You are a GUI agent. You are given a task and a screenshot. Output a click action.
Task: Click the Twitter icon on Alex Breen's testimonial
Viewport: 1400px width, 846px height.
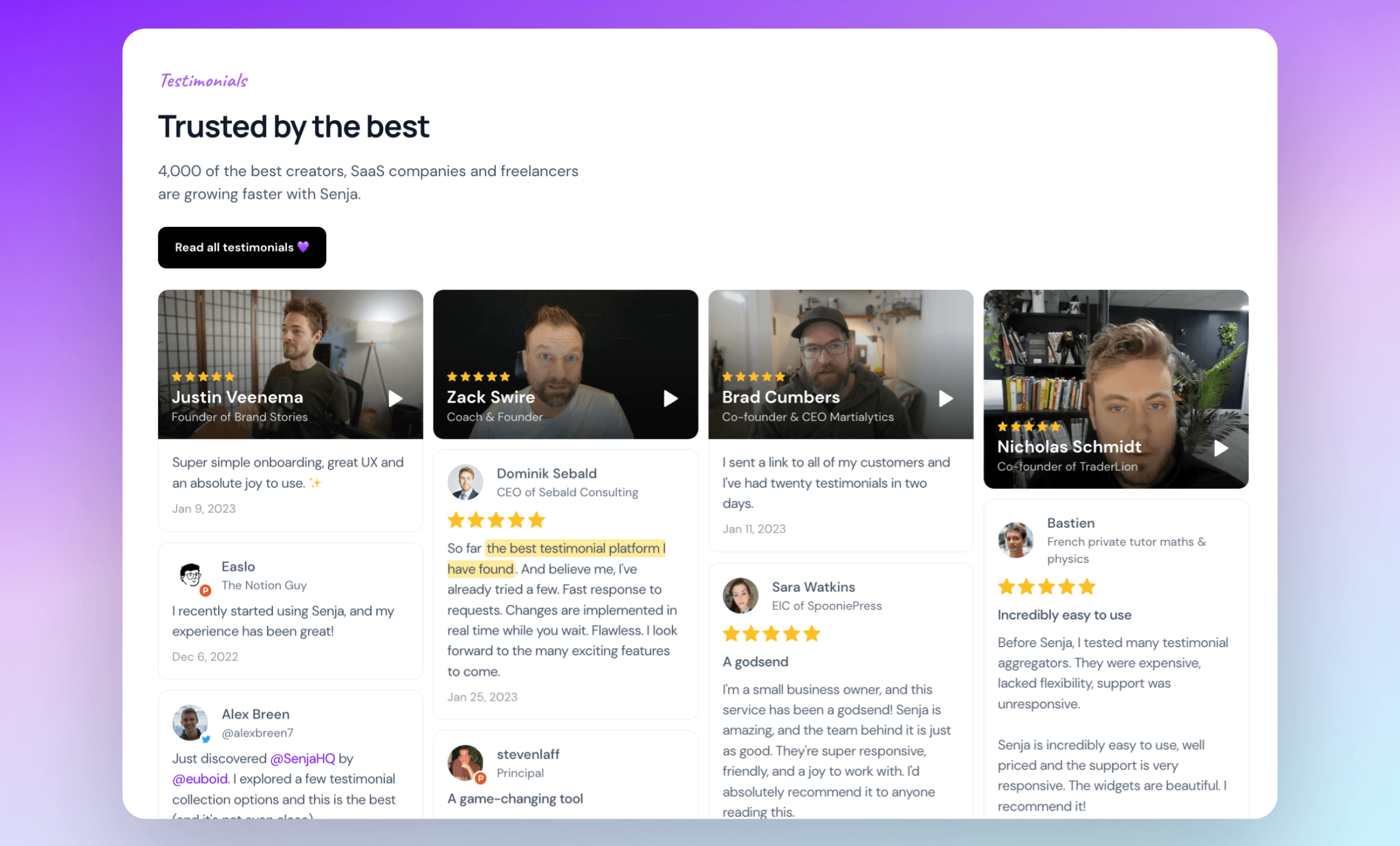coord(205,739)
